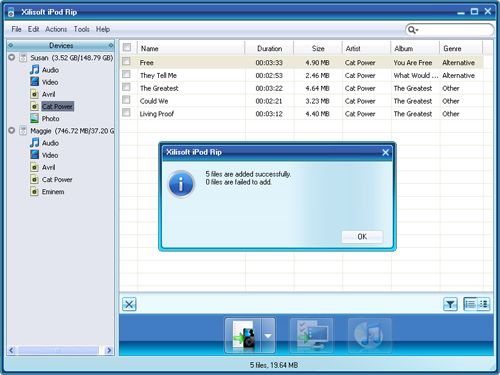500x375 pixels.
Task: Sort by the Duration column header
Action: [x=269, y=48]
